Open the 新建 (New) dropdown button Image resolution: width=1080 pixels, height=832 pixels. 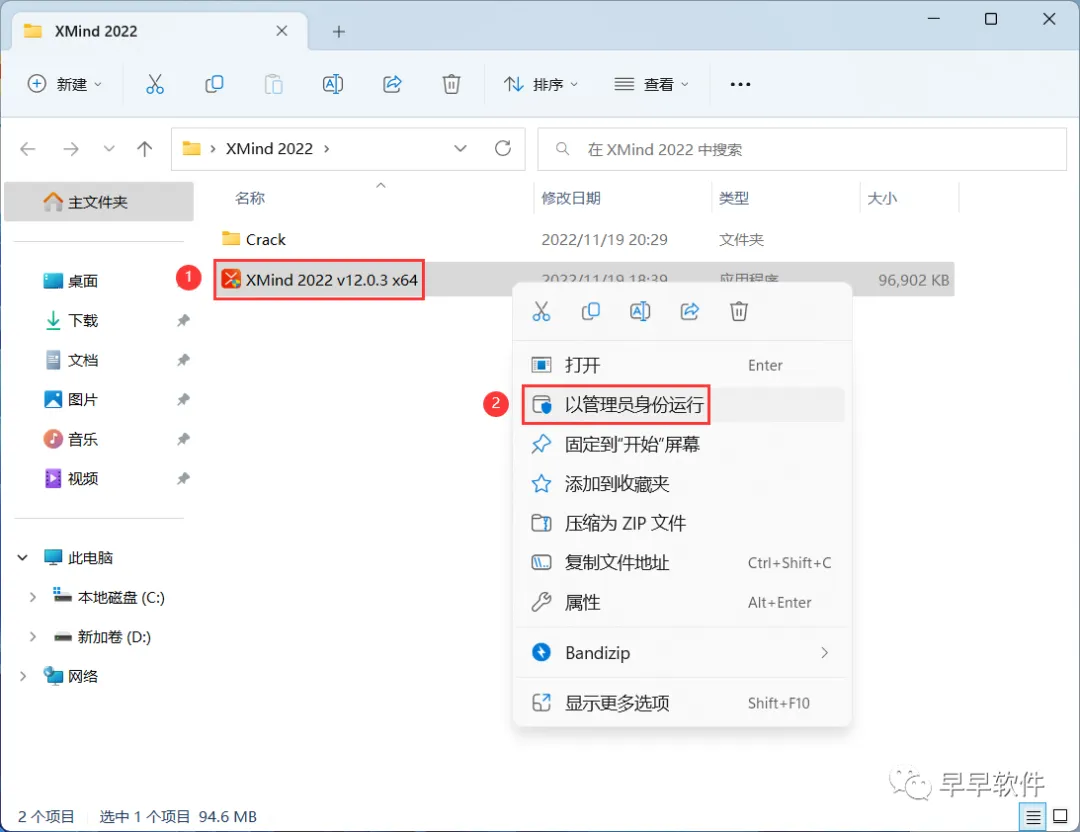point(65,84)
